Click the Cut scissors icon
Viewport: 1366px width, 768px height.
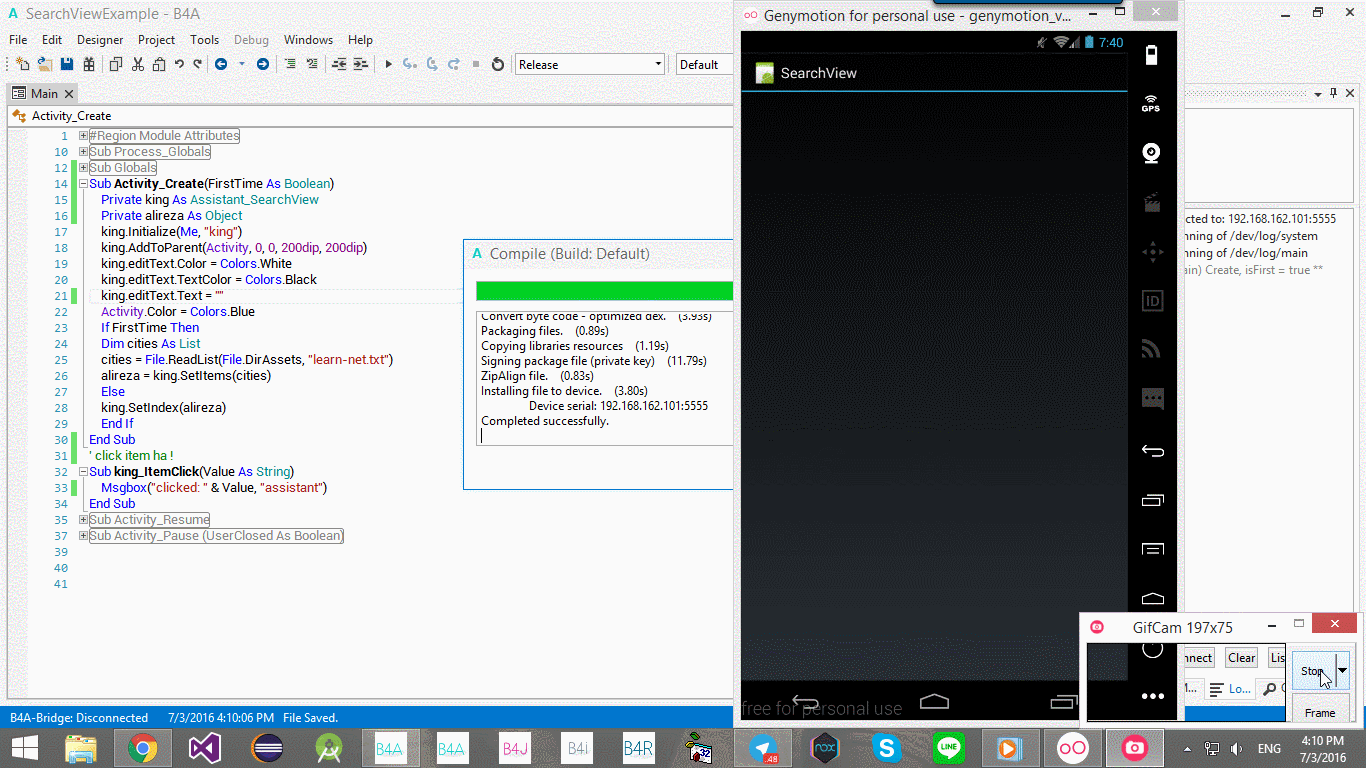point(137,64)
